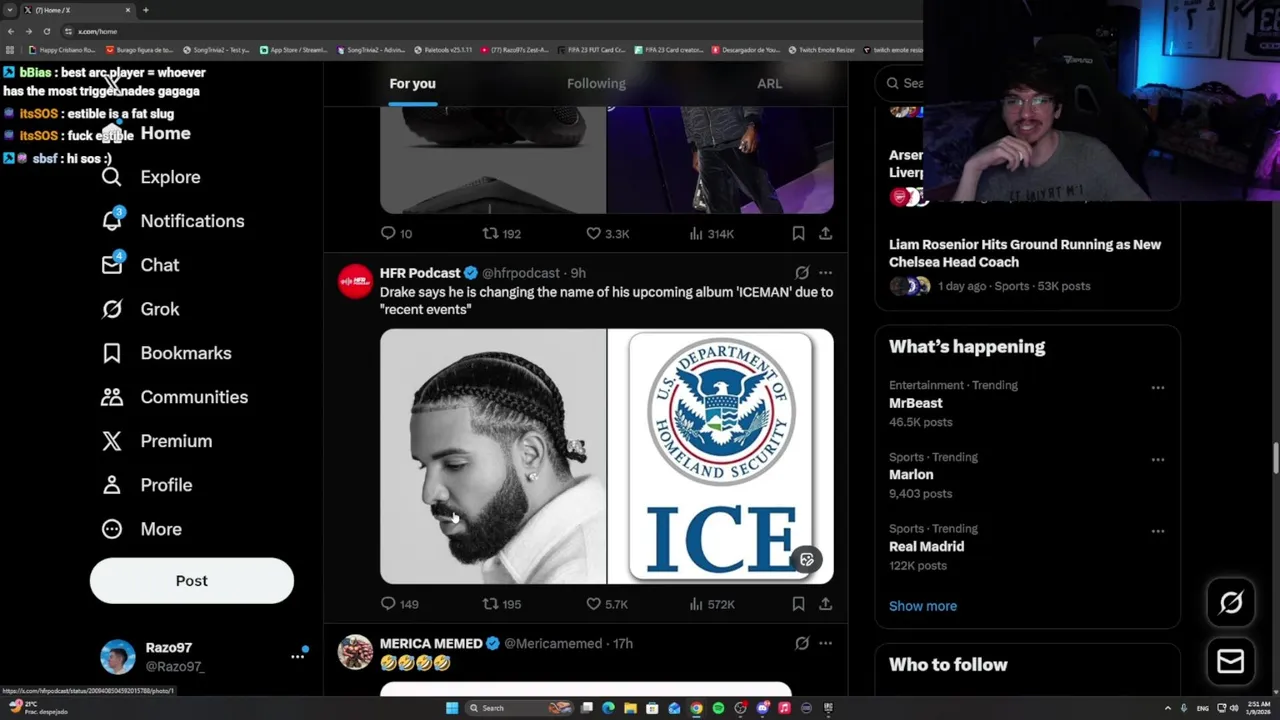Screen dimensions: 1280x720
Task: Bookmark the top post with 314K views
Action: point(798,233)
